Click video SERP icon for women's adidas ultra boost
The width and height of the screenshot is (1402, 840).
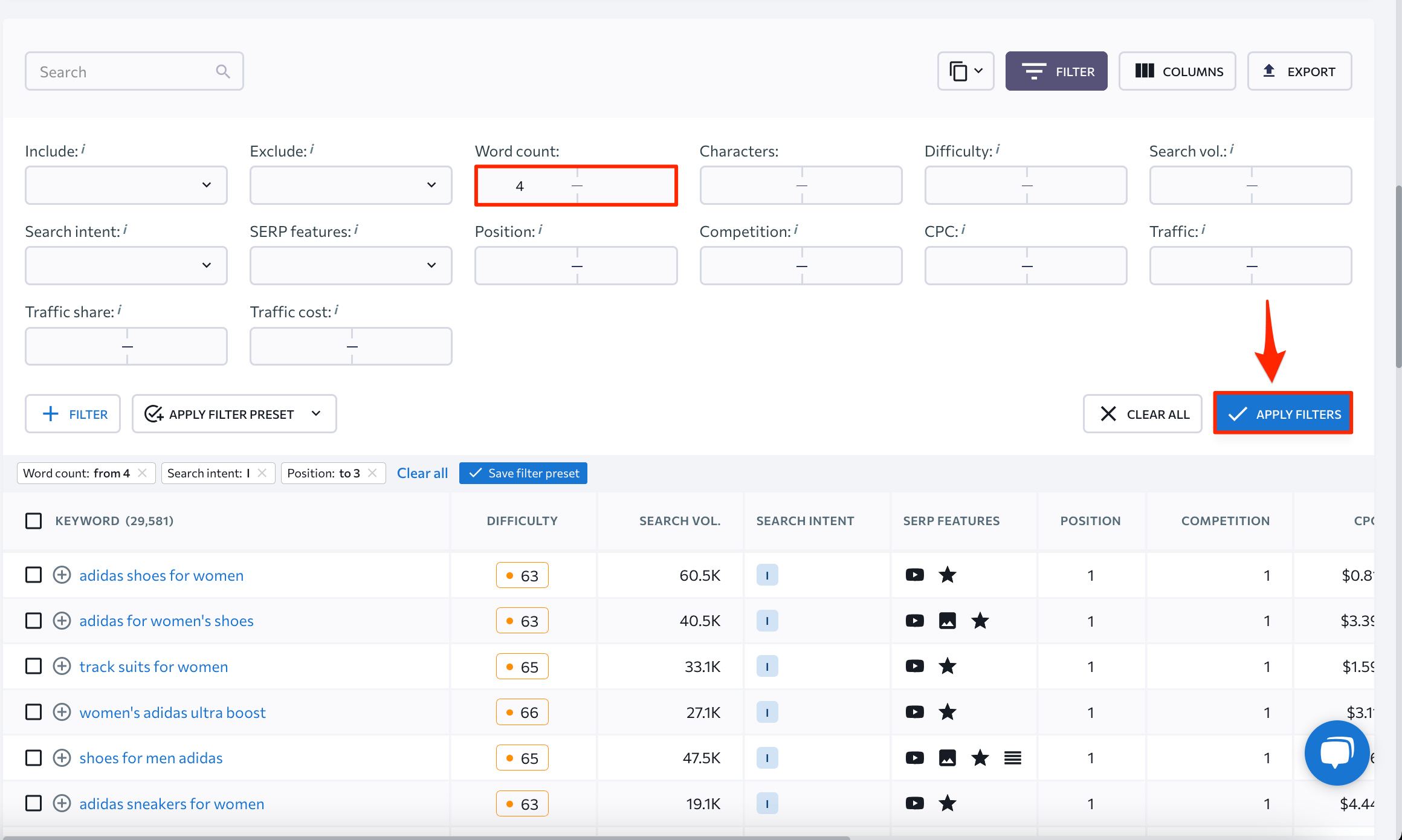[x=915, y=712]
